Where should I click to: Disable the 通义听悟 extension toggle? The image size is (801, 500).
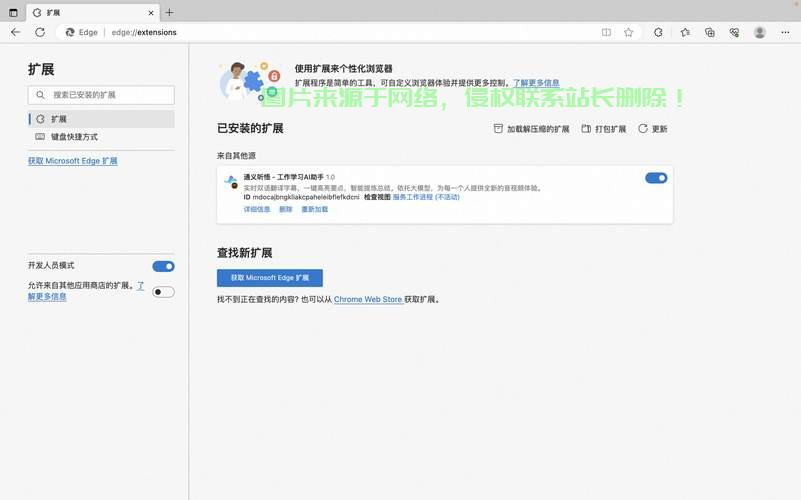pyautogui.click(x=656, y=178)
